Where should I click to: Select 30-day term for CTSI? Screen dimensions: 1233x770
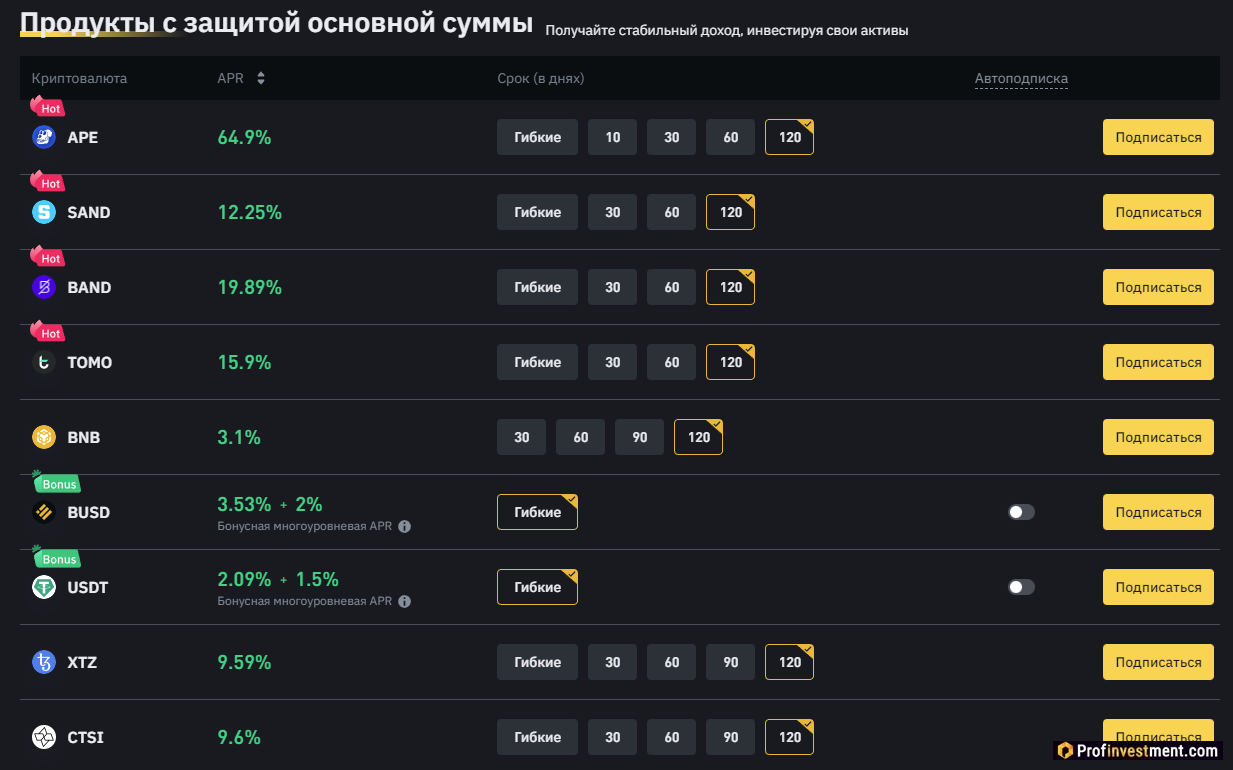[613, 737]
